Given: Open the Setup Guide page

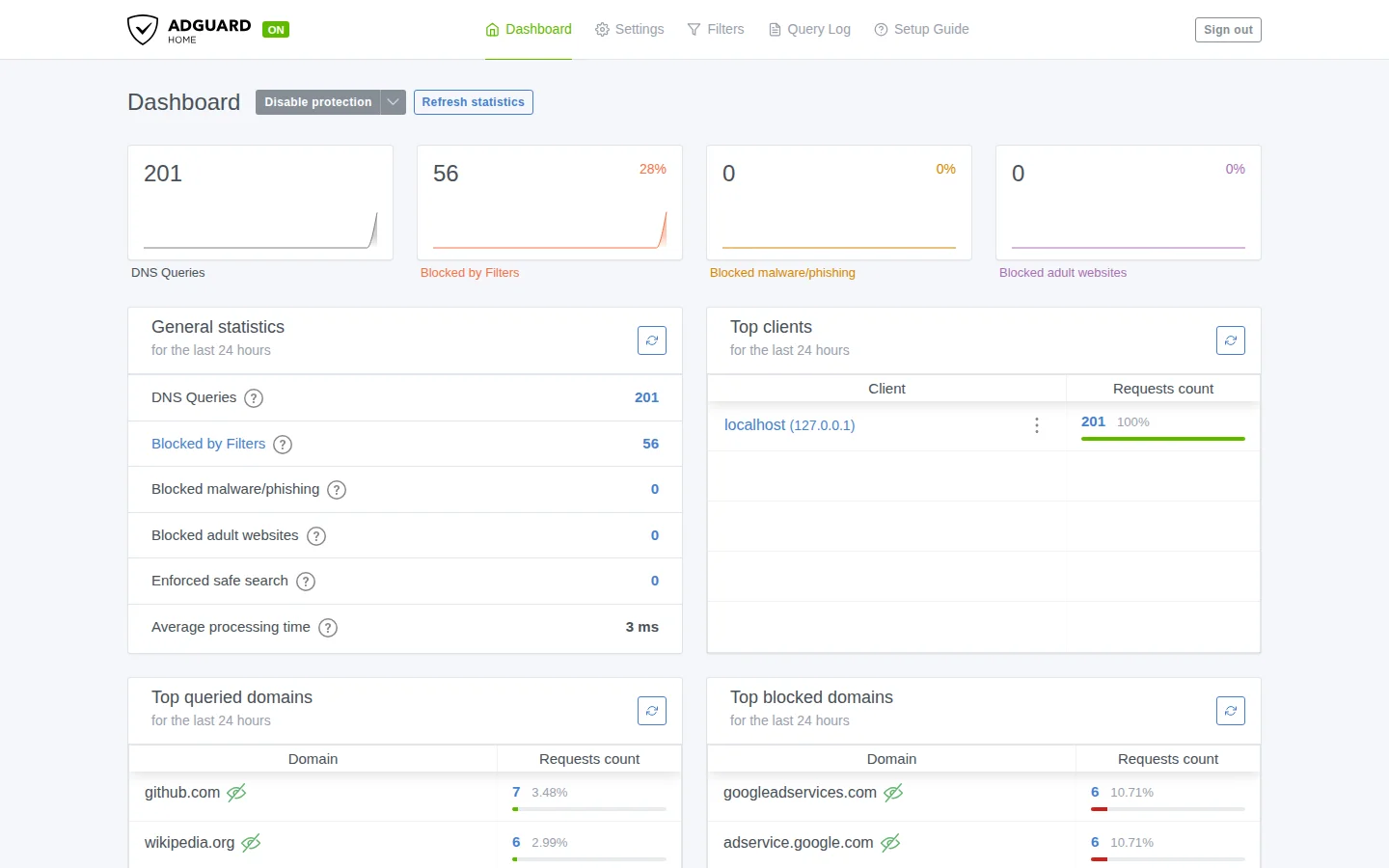Looking at the screenshot, I should tap(921, 29).
